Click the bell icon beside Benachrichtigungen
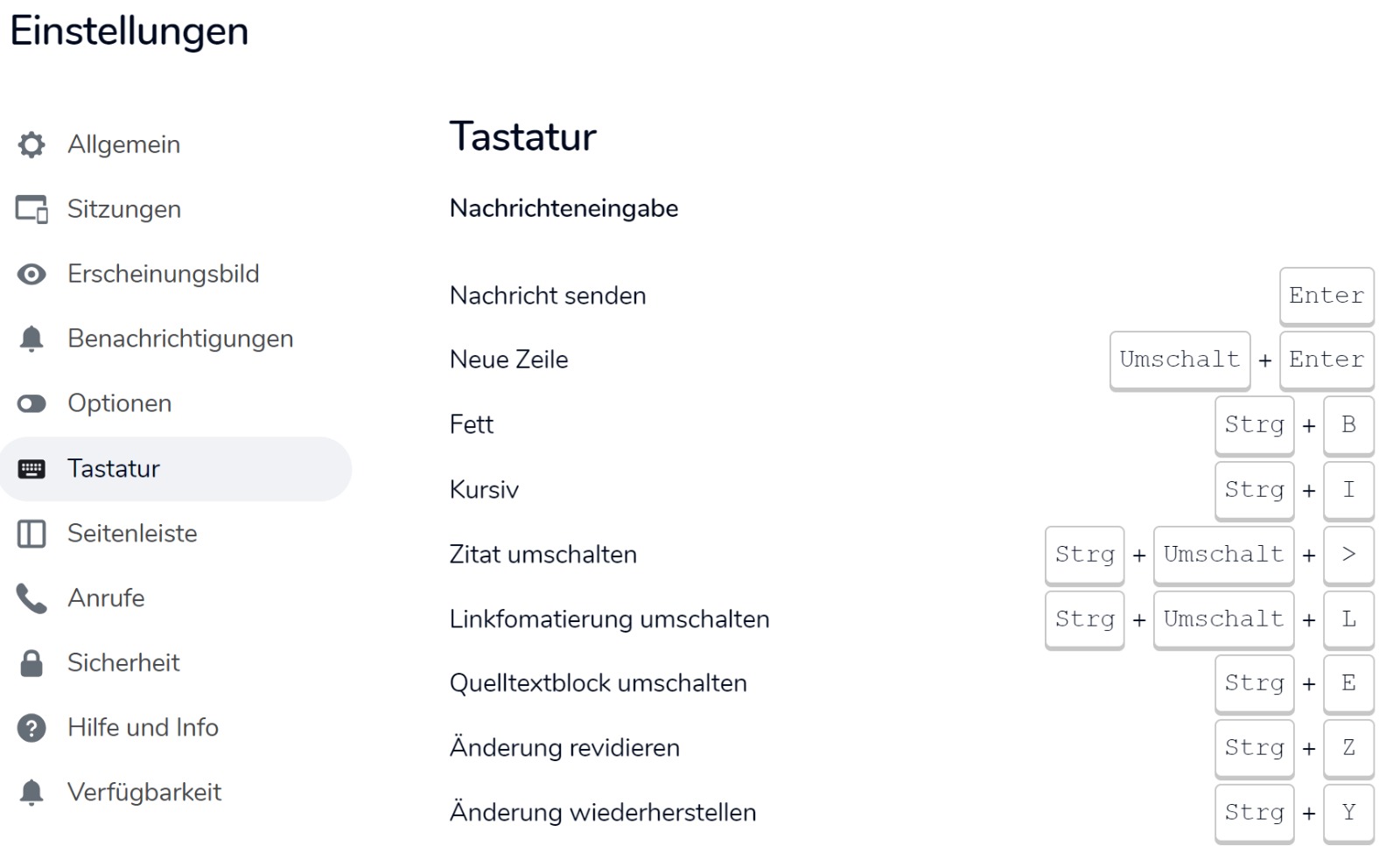1400x846 pixels. [31, 339]
